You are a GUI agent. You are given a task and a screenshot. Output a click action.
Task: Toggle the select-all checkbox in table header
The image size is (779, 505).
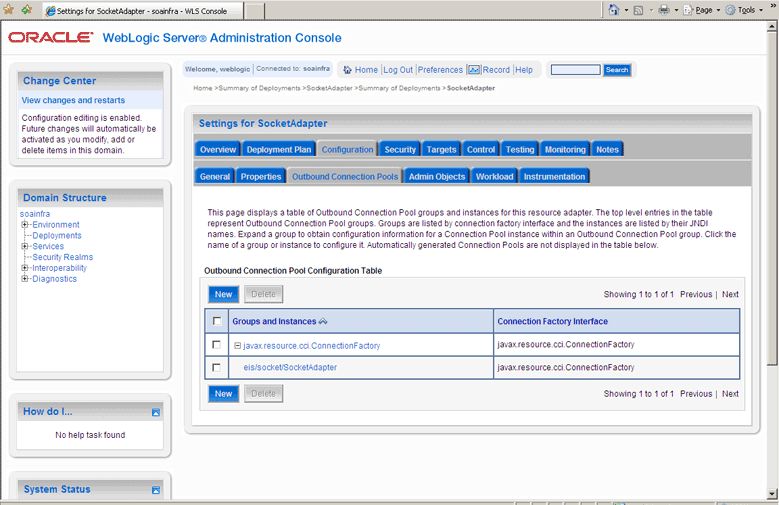point(217,321)
